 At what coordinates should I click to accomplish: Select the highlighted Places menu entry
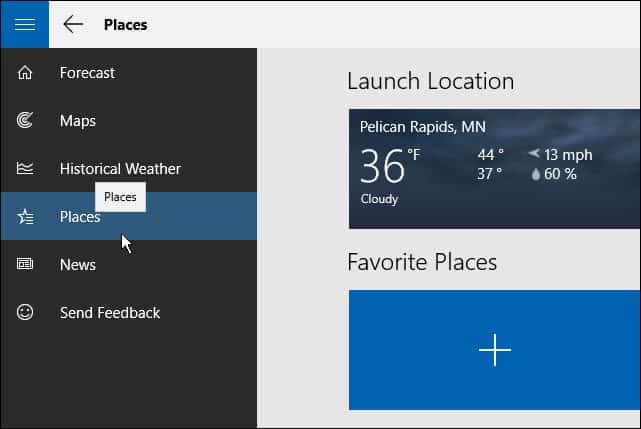tap(128, 216)
